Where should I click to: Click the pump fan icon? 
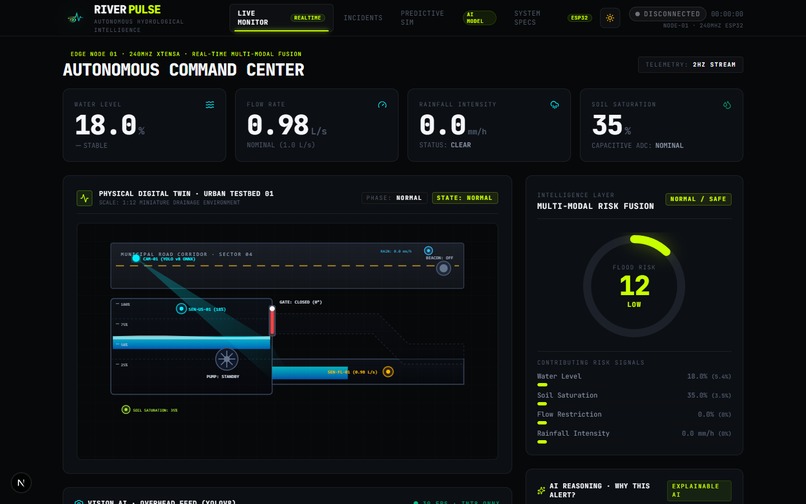pyautogui.click(x=227, y=359)
